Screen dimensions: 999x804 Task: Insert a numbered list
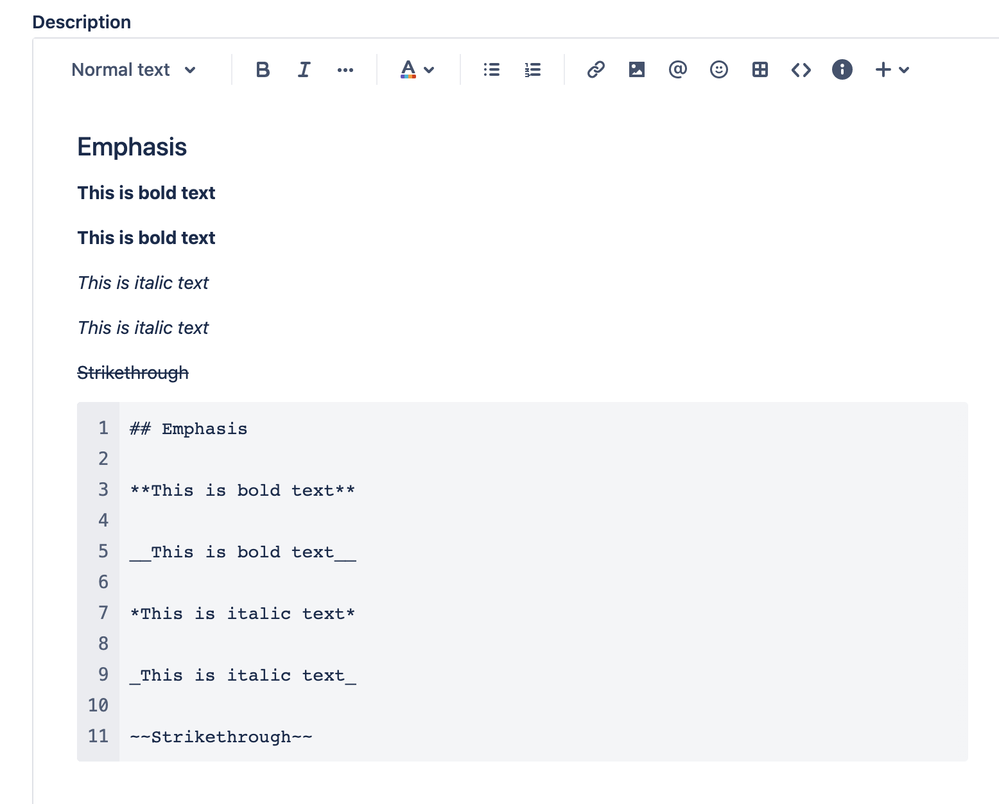pyautogui.click(x=533, y=69)
